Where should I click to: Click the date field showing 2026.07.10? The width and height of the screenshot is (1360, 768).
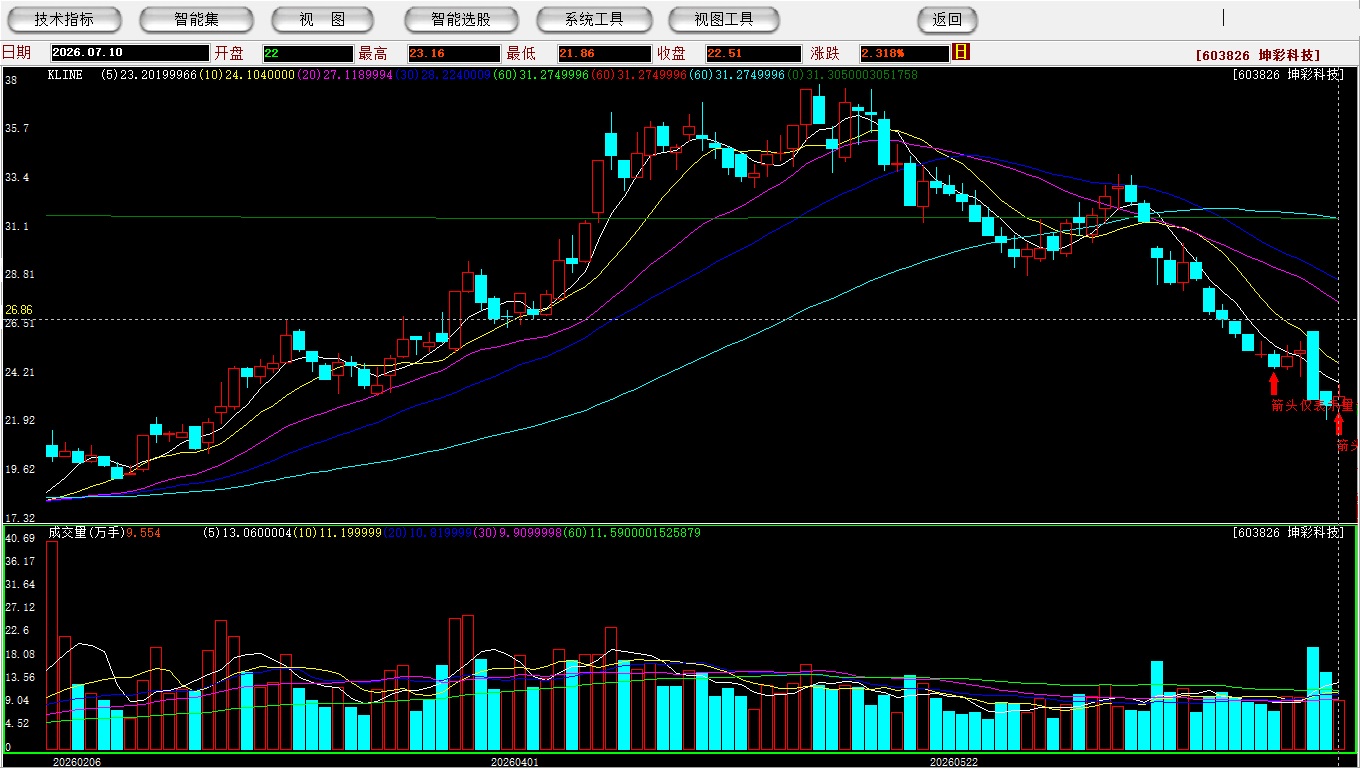130,53
